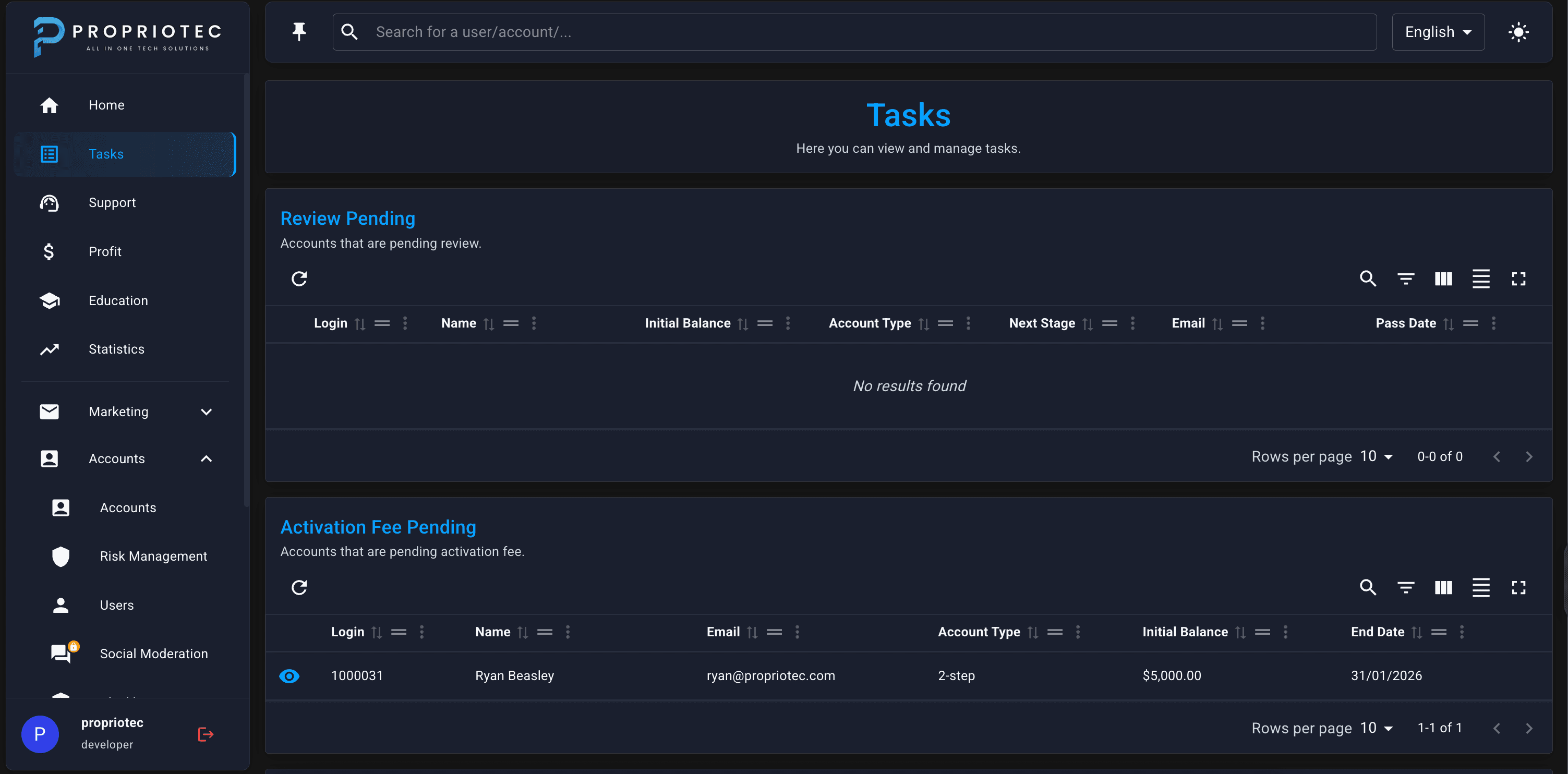The width and height of the screenshot is (1568, 774).
Task: Click the $5,000.00 balance cell
Action: click(1172, 676)
